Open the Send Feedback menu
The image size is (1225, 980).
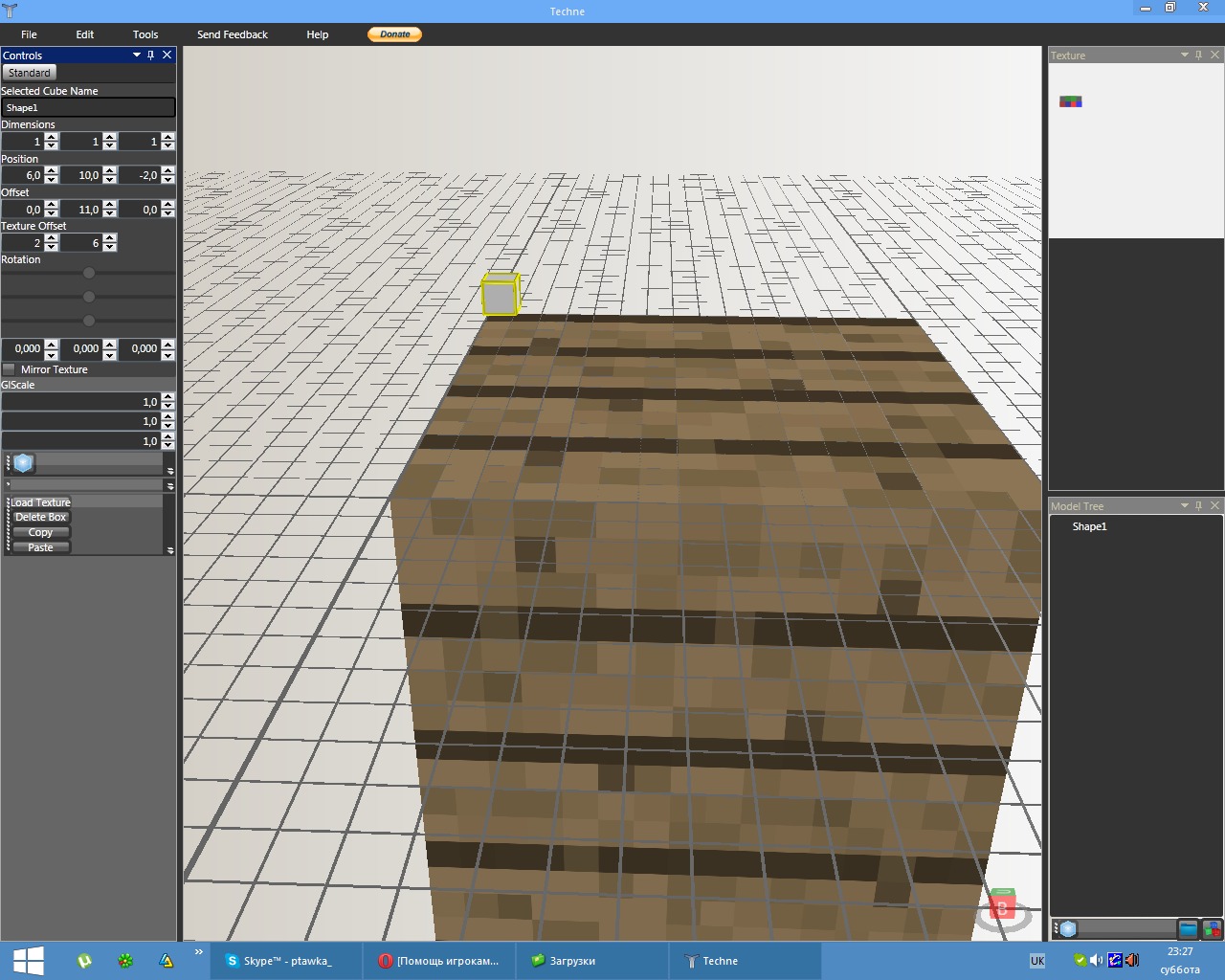pyautogui.click(x=233, y=34)
